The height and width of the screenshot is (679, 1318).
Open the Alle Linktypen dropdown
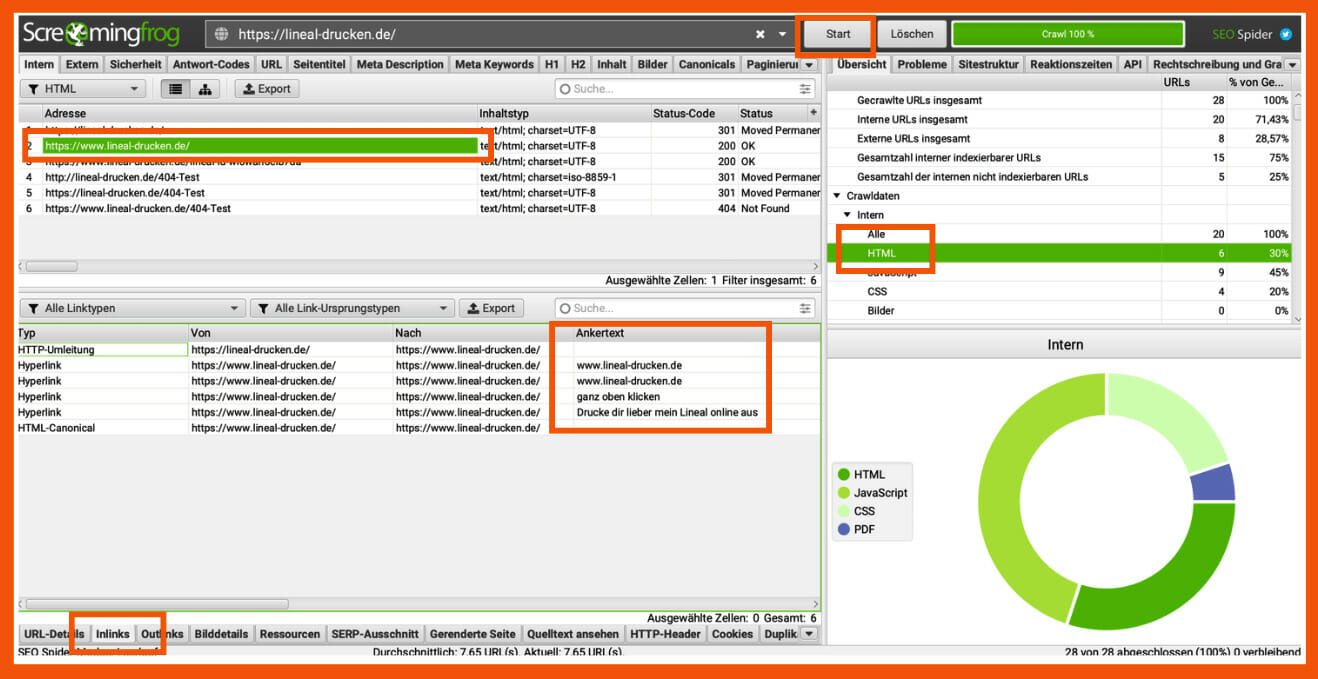tap(132, 308)
